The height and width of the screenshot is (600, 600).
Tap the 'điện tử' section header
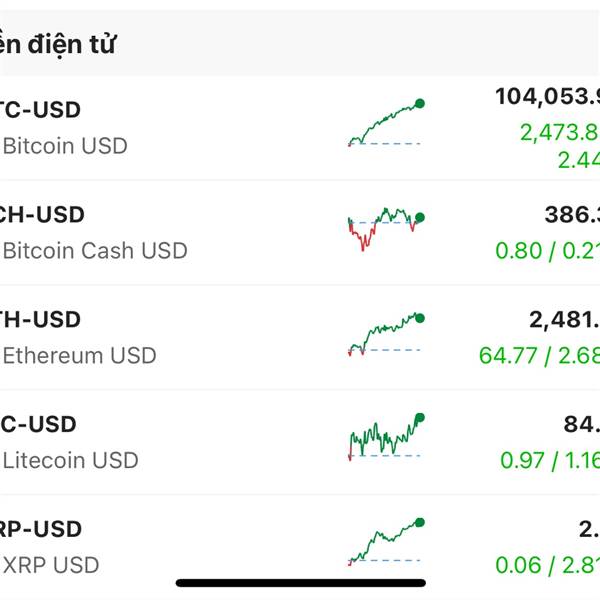click(71, 44)
